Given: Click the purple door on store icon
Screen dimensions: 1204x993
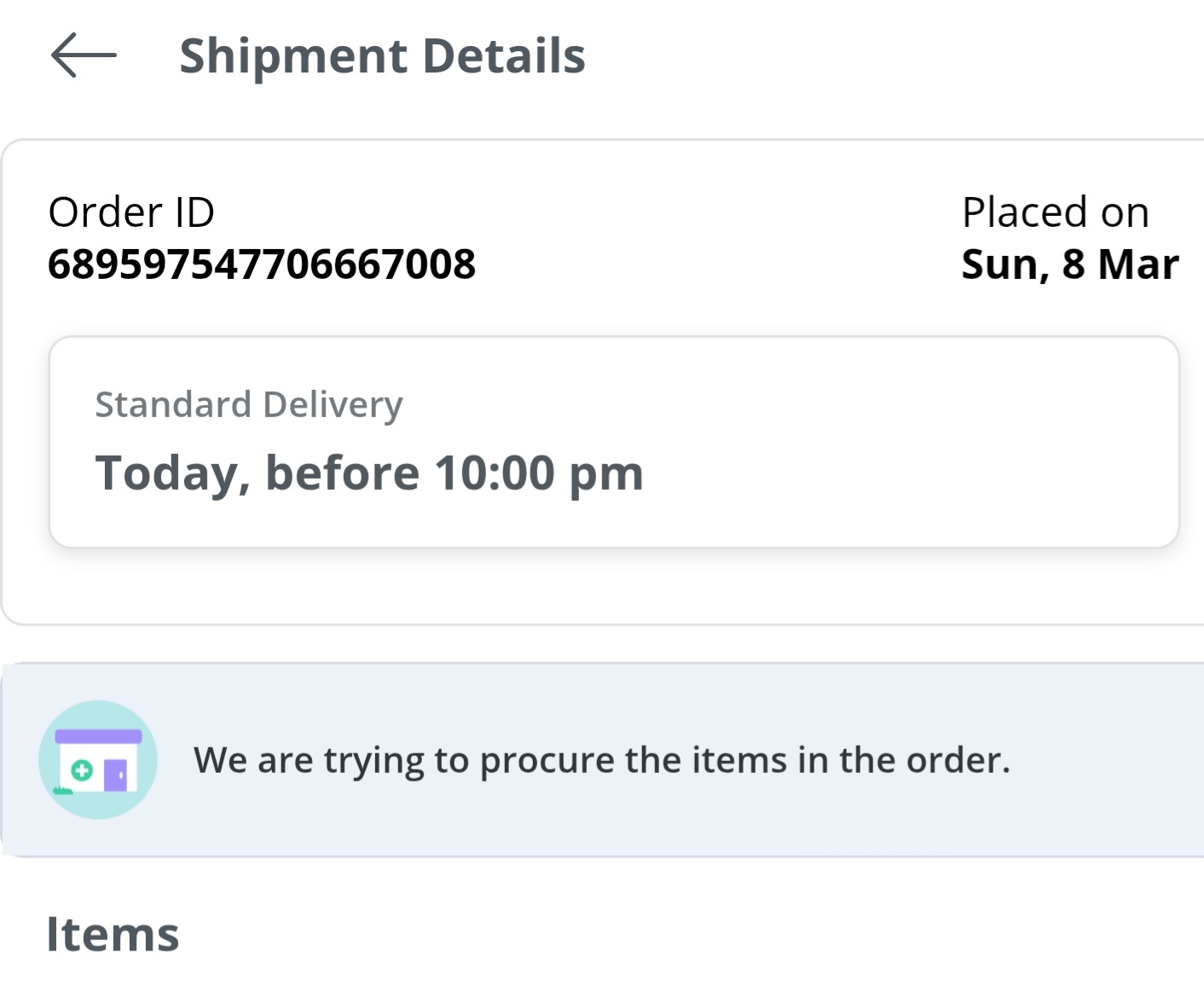Looking at the screenshot, I should [116, 775].
